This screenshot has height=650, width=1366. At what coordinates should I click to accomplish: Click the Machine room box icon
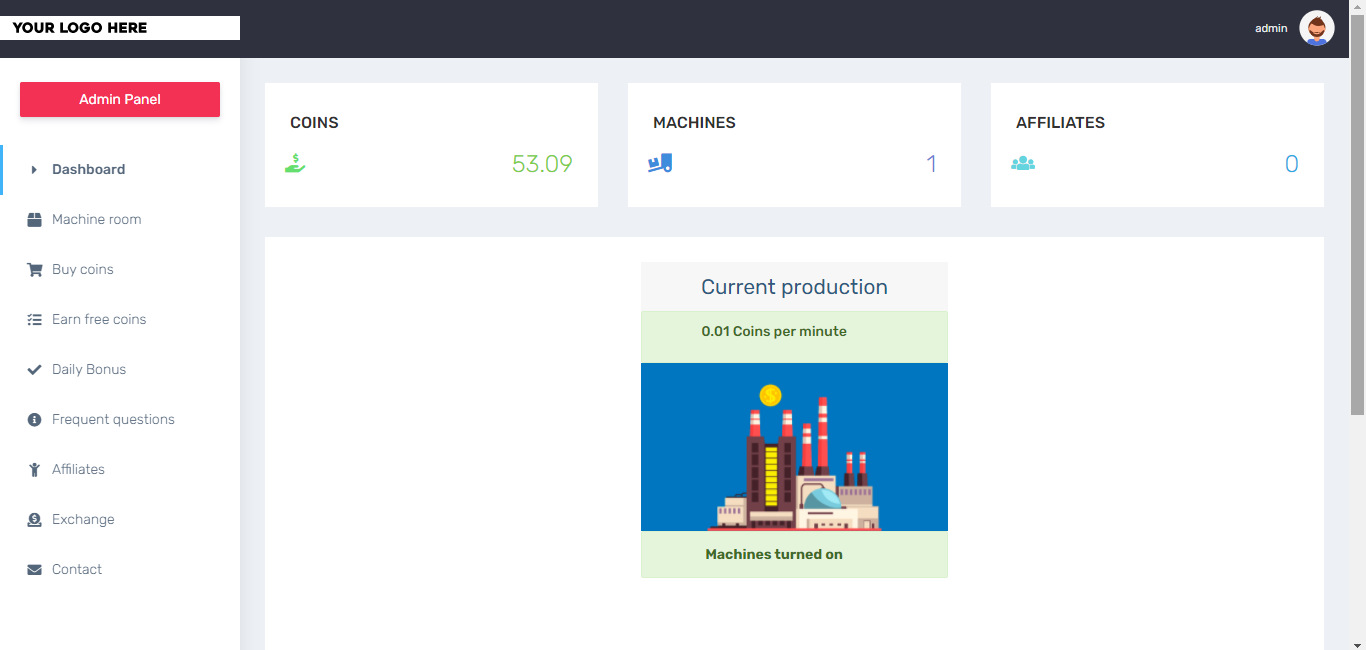tap(34, 220)
